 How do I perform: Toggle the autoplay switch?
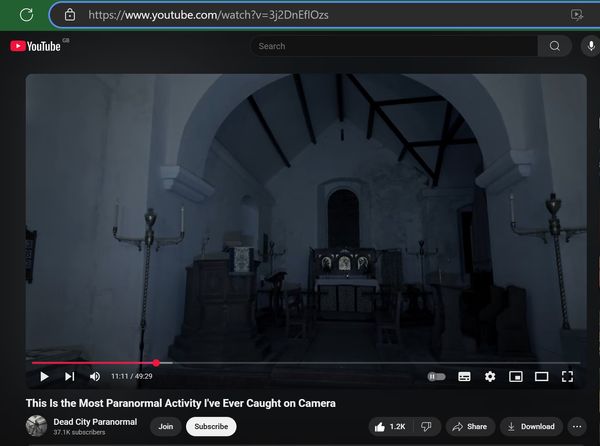(x=437, y=377)
